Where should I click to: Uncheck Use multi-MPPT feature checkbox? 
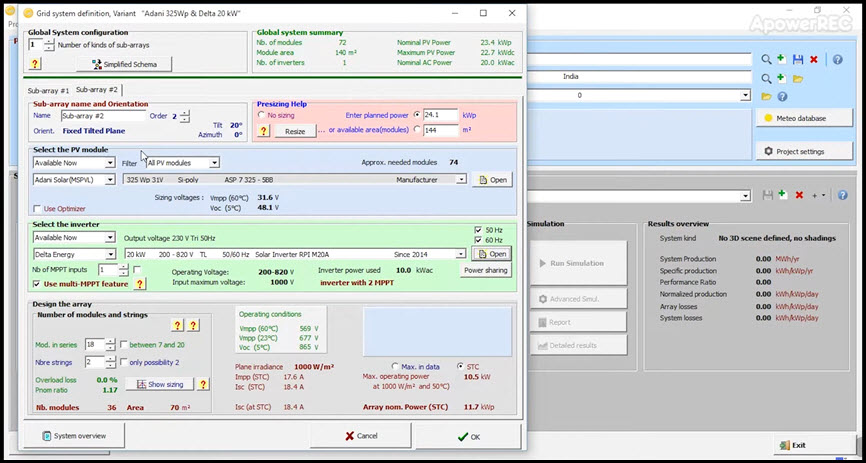pyautogui.click(x=36, y=284)
